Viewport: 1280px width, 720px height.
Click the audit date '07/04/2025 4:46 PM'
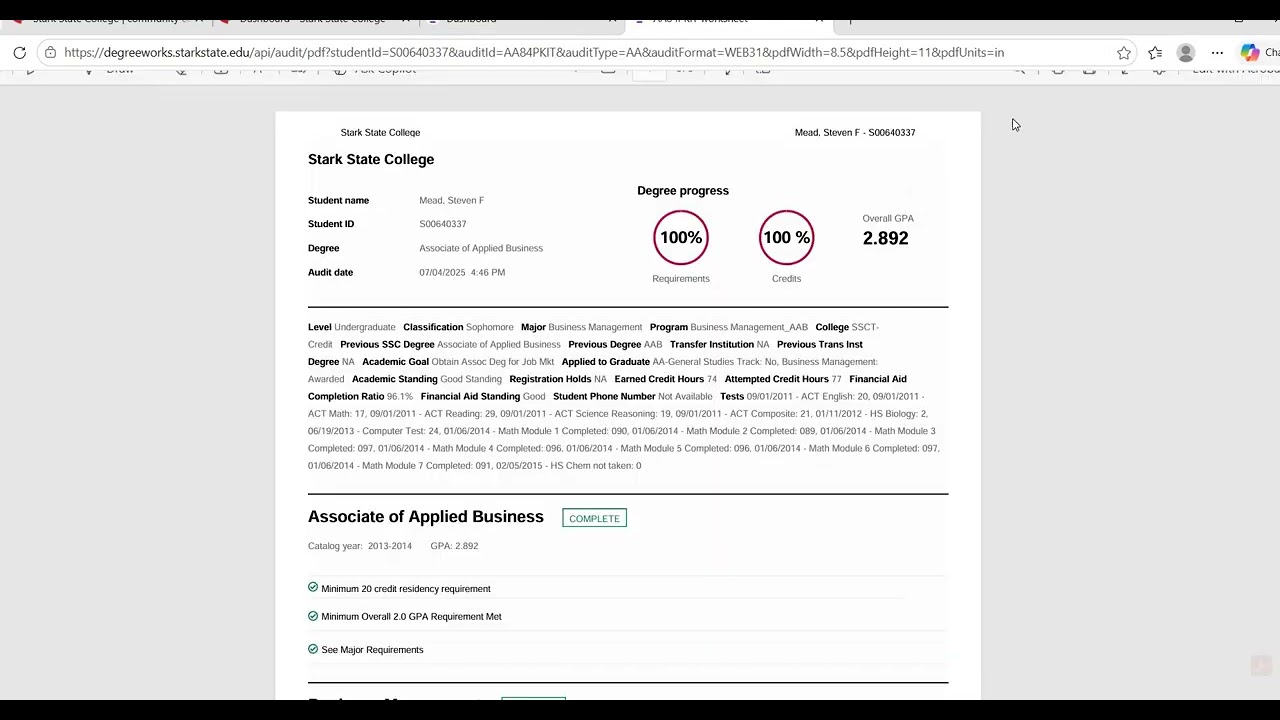(462, 272)
